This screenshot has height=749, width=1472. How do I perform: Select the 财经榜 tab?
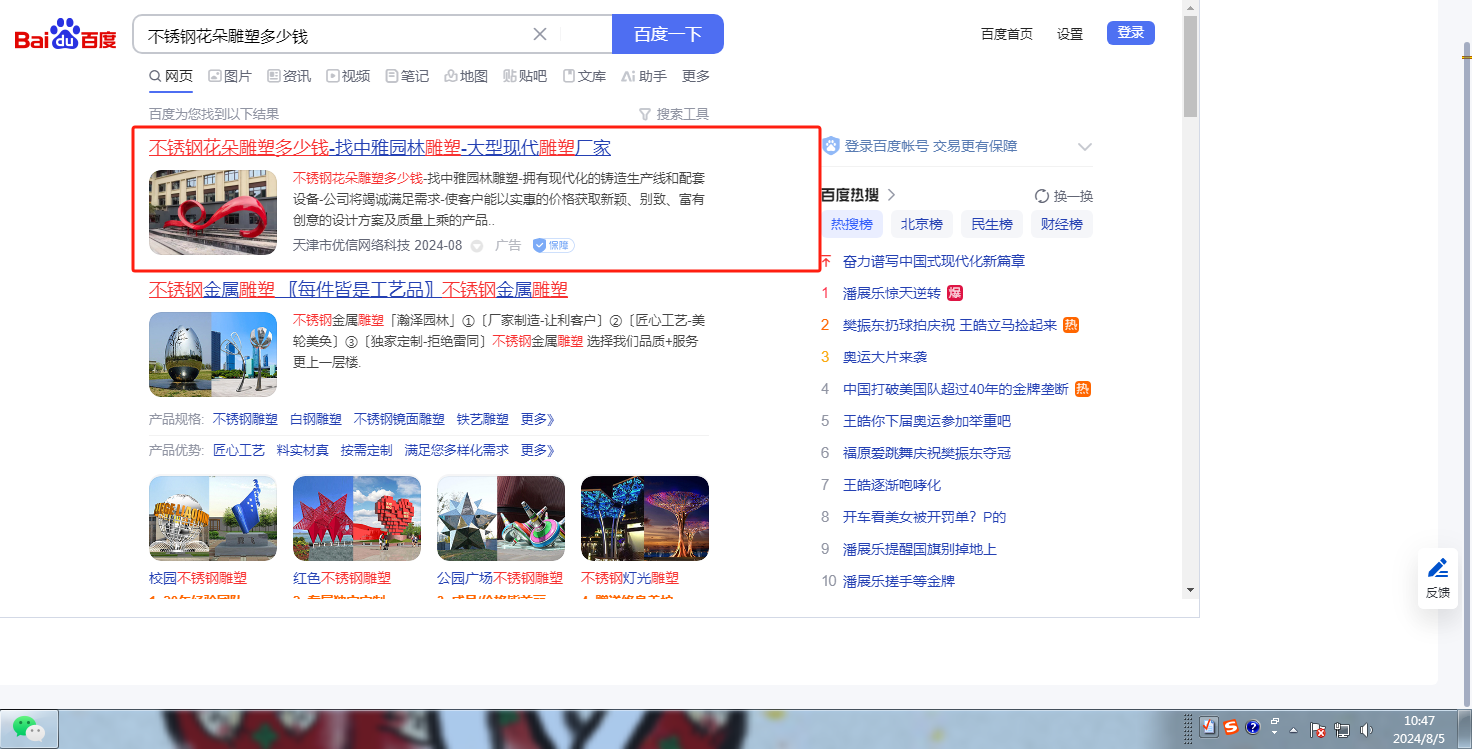coord(1062,224)
